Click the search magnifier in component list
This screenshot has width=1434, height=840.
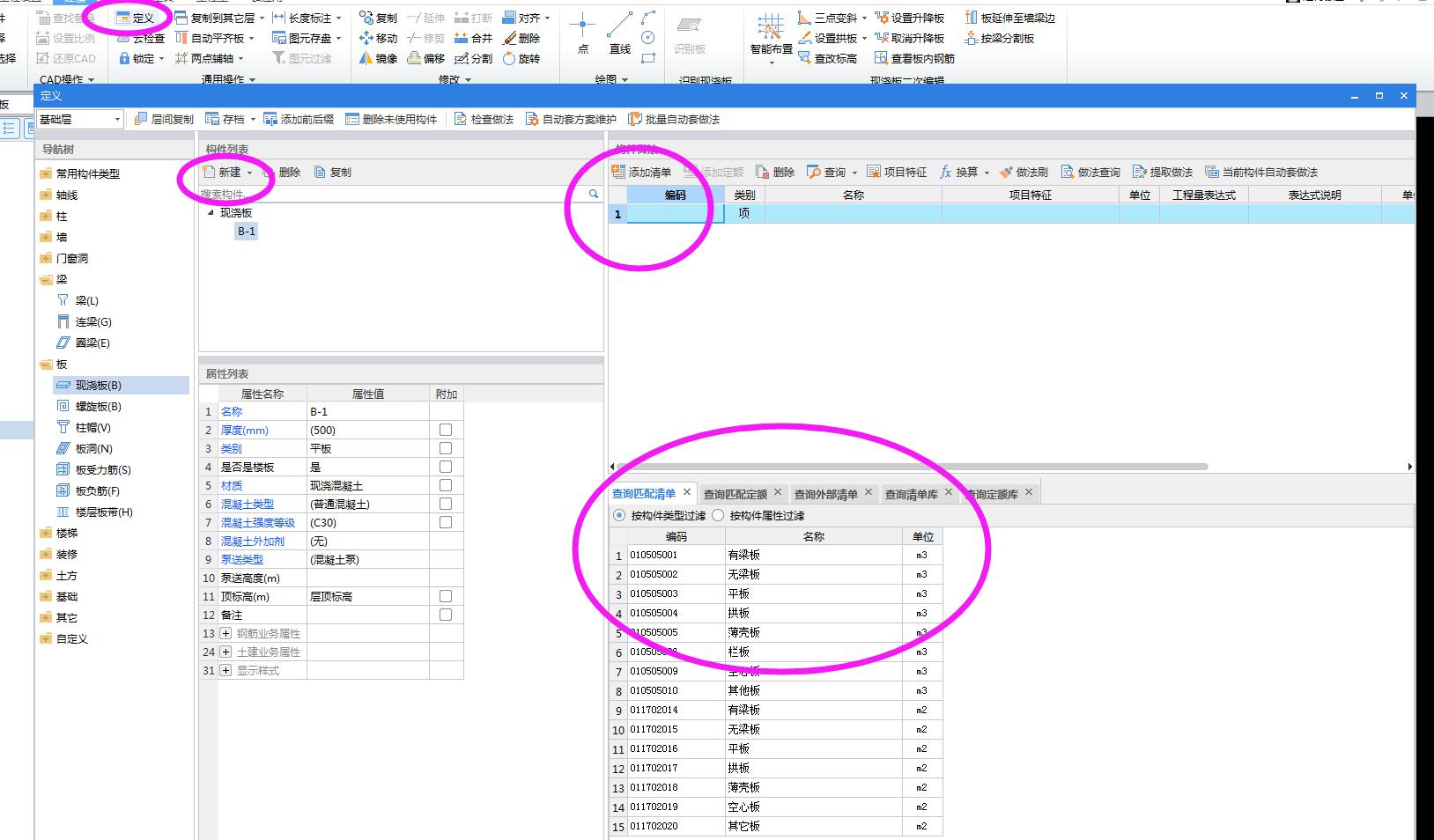(x=594, y=194)
